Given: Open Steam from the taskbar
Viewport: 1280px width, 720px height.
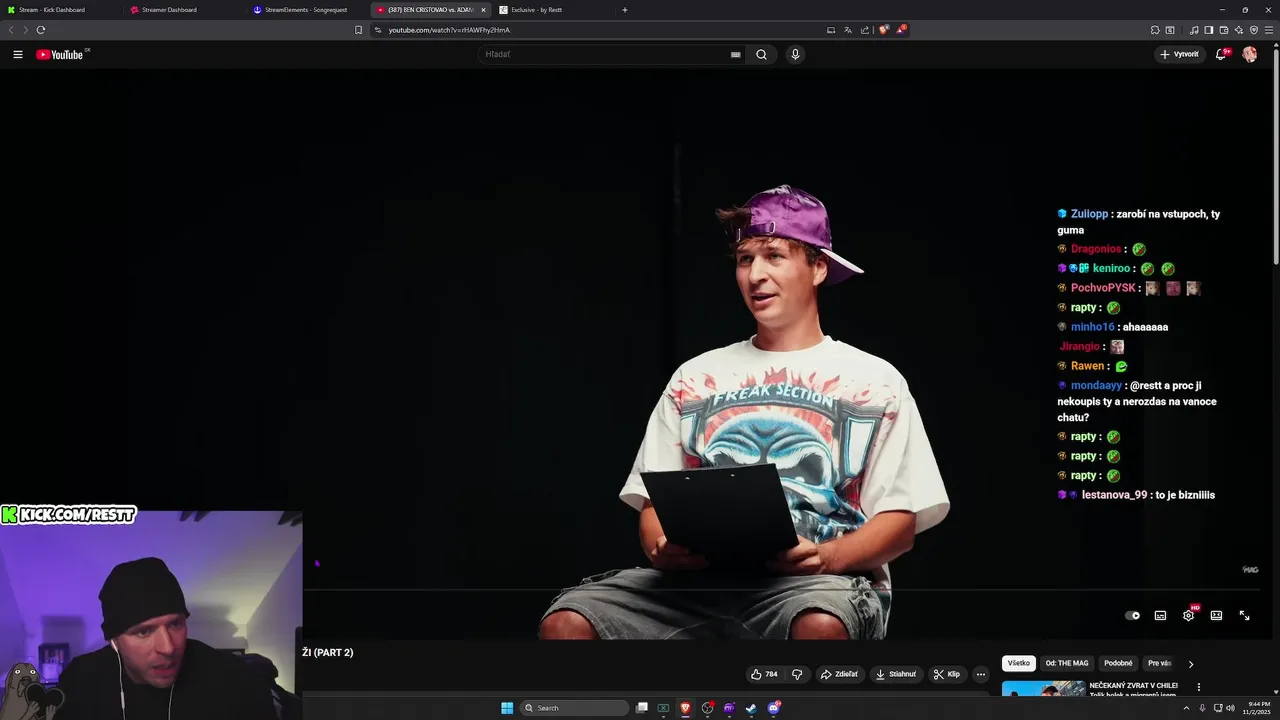Looking at the screenshot, I should pos(751,708).
